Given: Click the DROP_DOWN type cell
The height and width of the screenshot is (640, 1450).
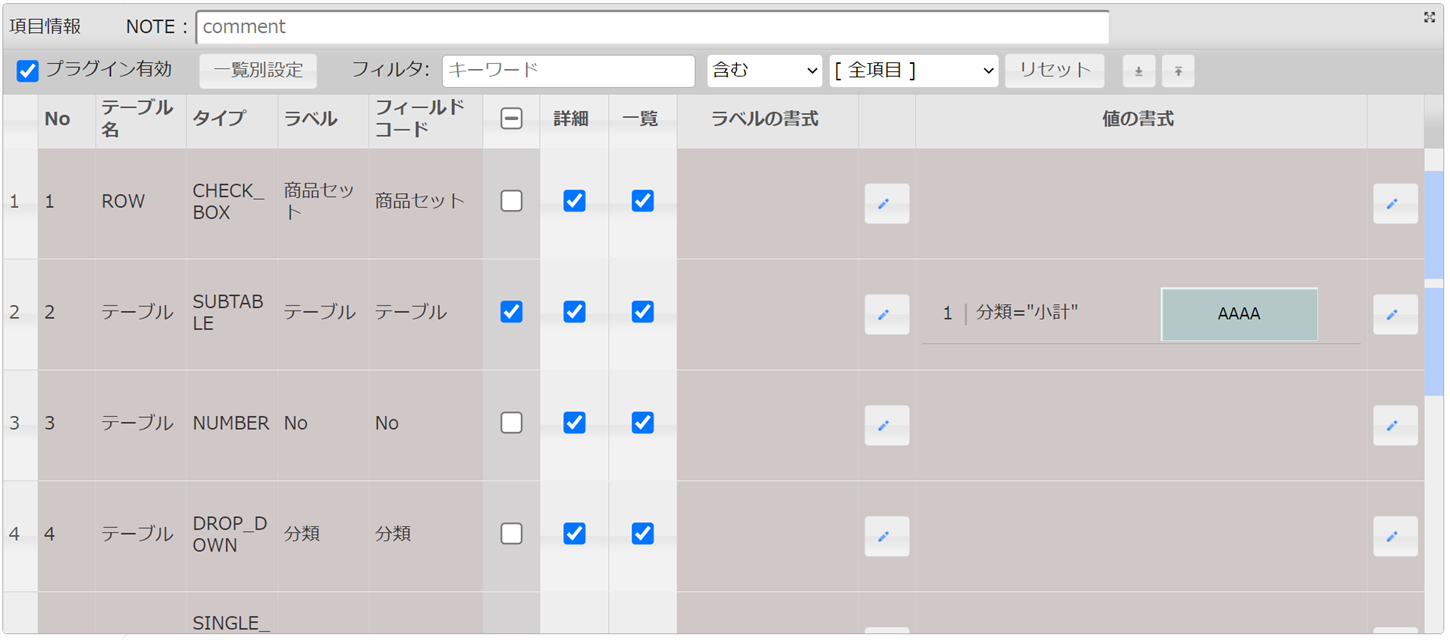Looking at the screenshot, I should [230, 535].
